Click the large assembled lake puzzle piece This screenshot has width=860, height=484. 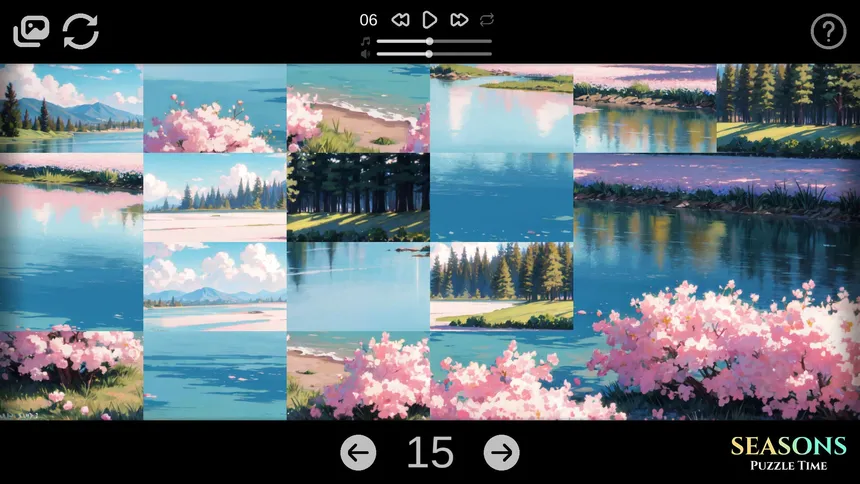tap(716, 286)
